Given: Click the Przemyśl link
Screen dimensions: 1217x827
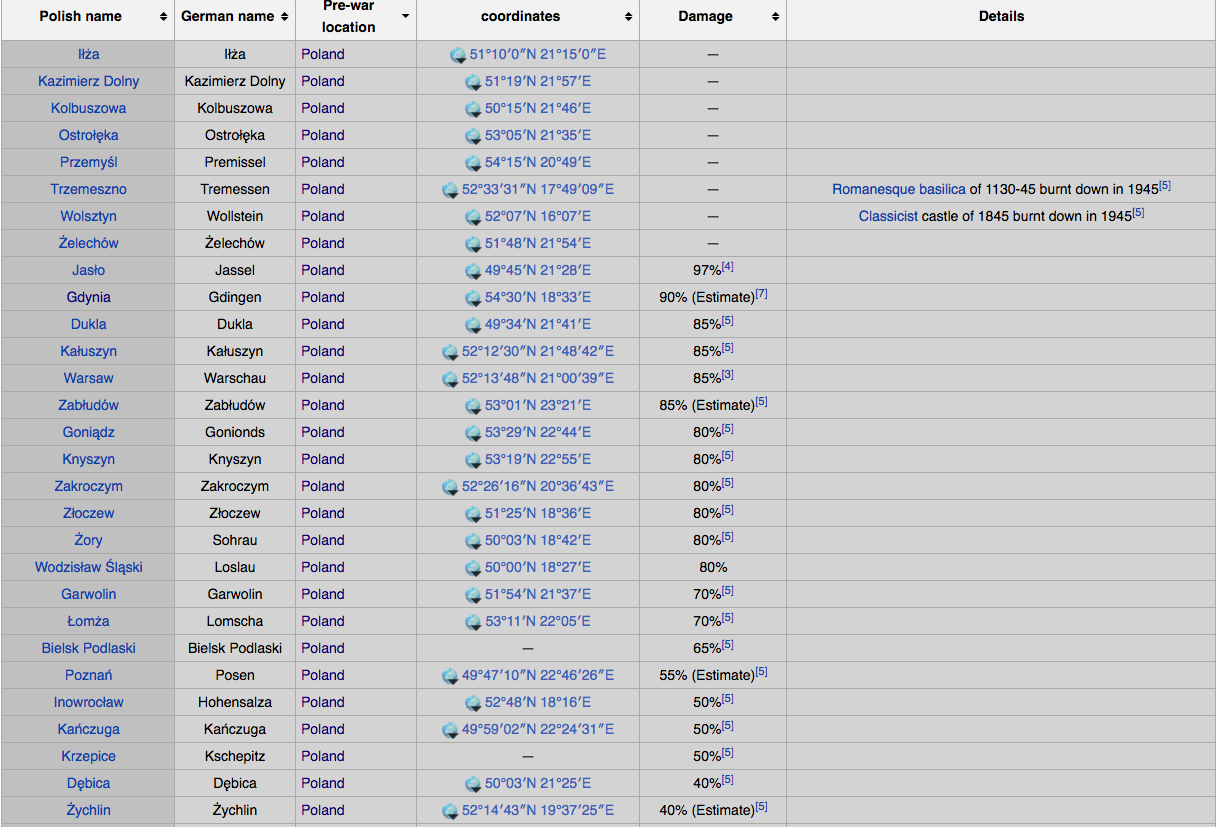Looking at the screenshot, I should pos(88,162).
